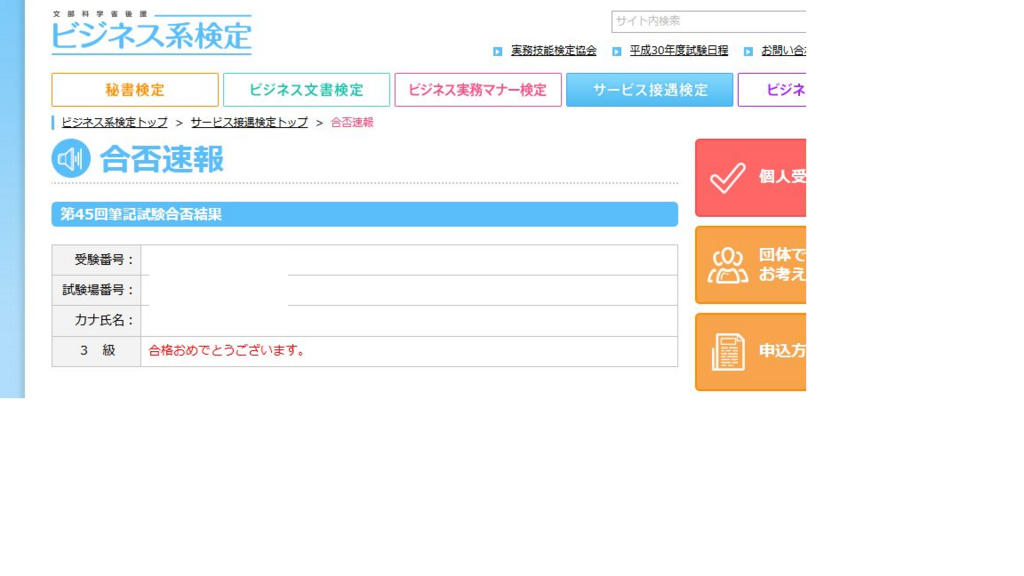The height and width of the screenshot is (576, 1024).
Task: Click the 第45回筆記試験合否結果 heading bar
Action: point(364,214)
